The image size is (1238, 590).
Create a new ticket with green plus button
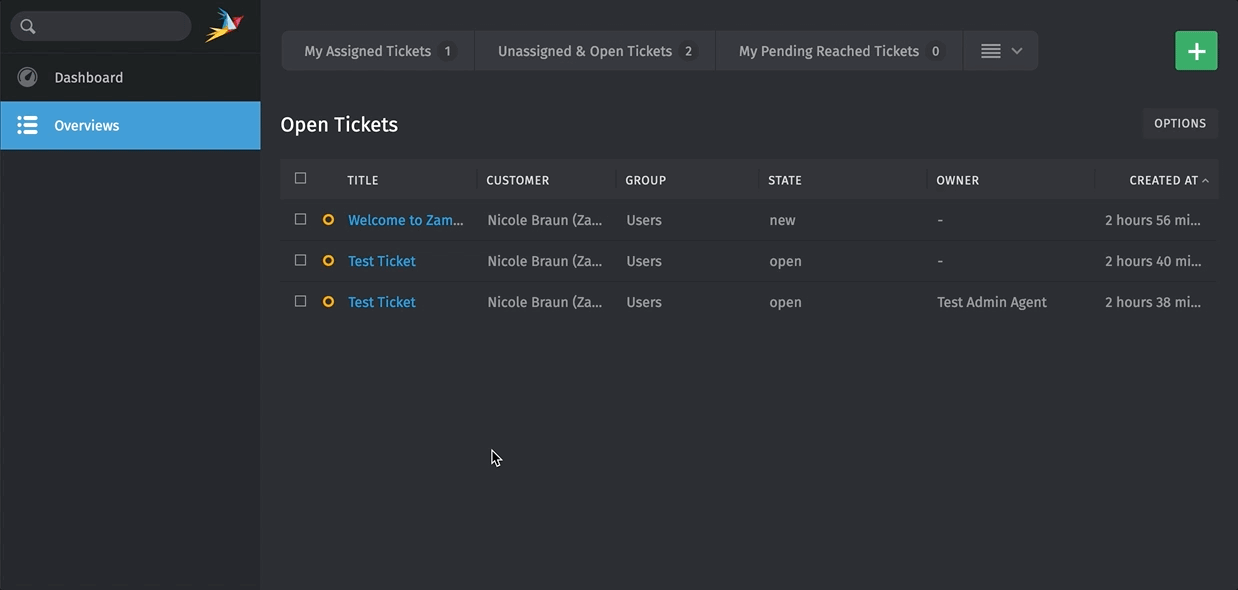pyautogui.click(x=1196, y=50)
